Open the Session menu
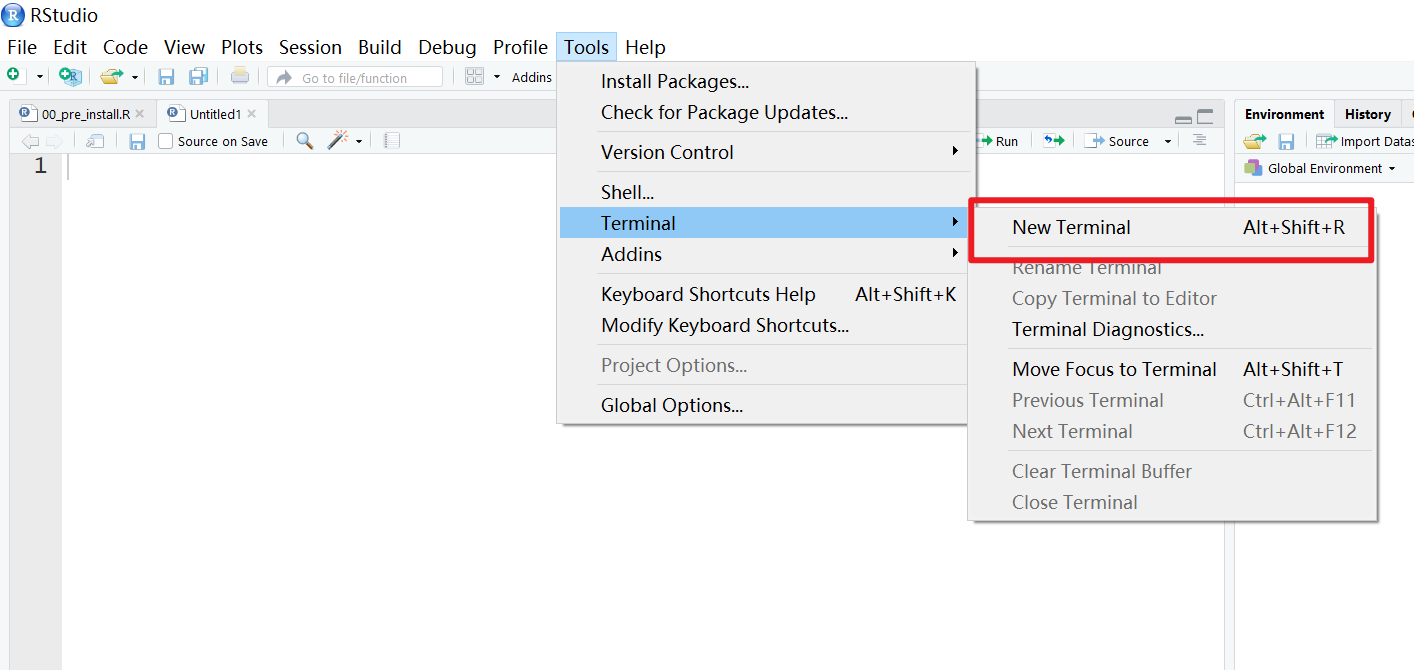The image size is (1414, 670). click(310, 47)
